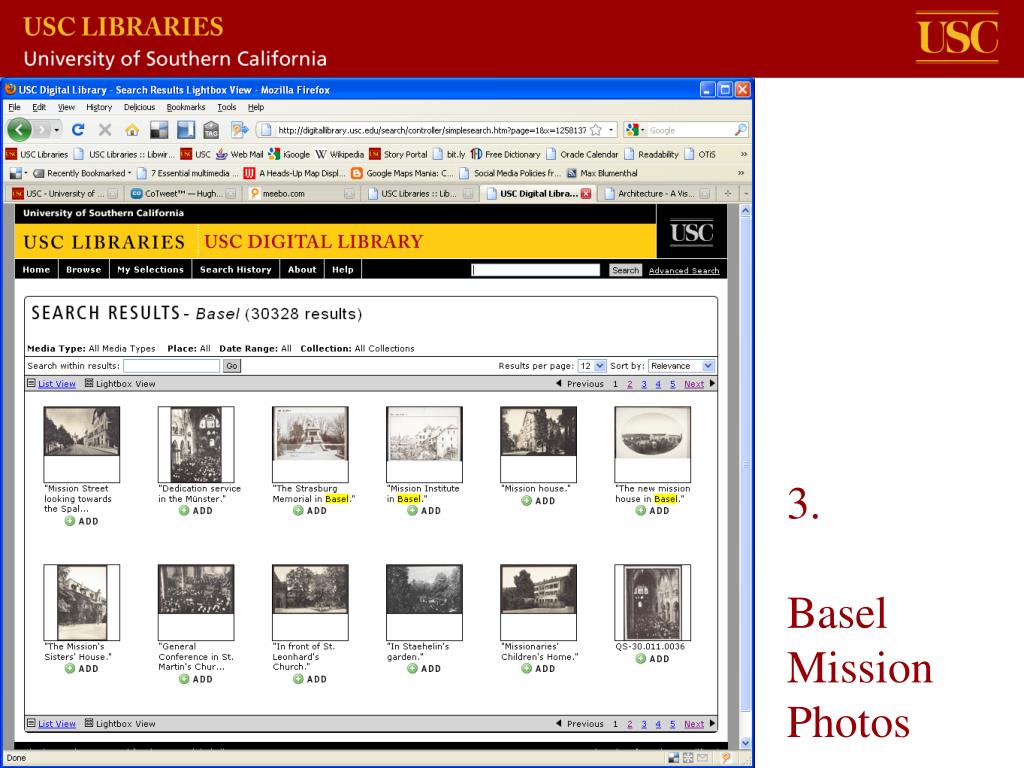Open the back/forward history dropdown arrow
The height and width of the screenshot is (768, 1024).
[57, 130]
